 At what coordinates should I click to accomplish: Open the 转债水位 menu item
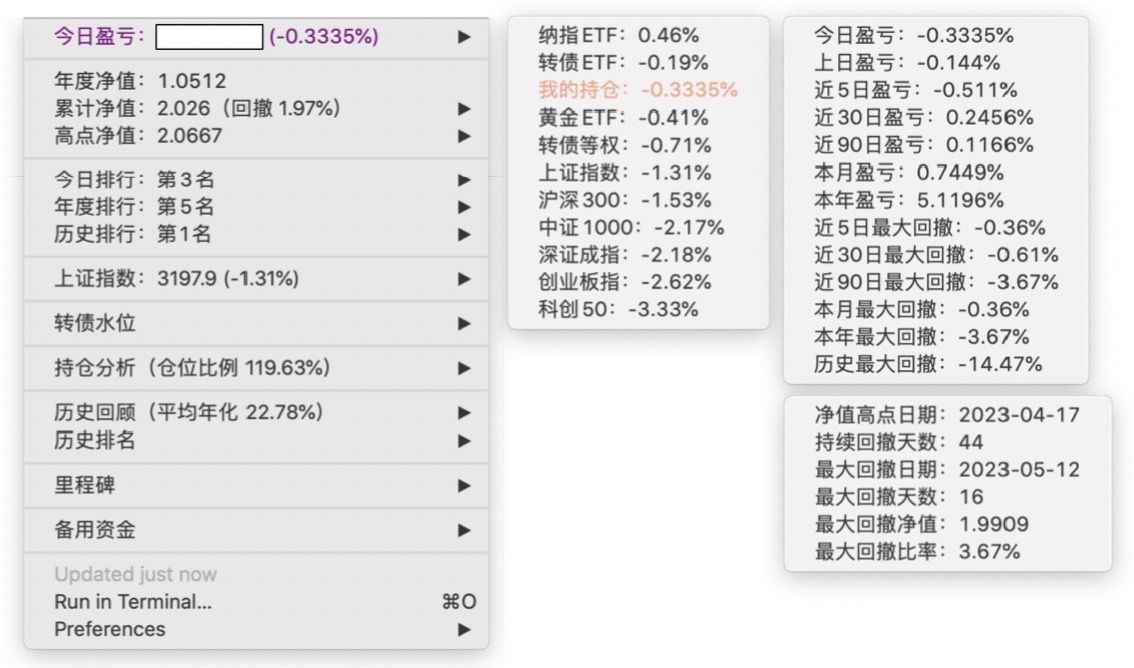(95, 323)
